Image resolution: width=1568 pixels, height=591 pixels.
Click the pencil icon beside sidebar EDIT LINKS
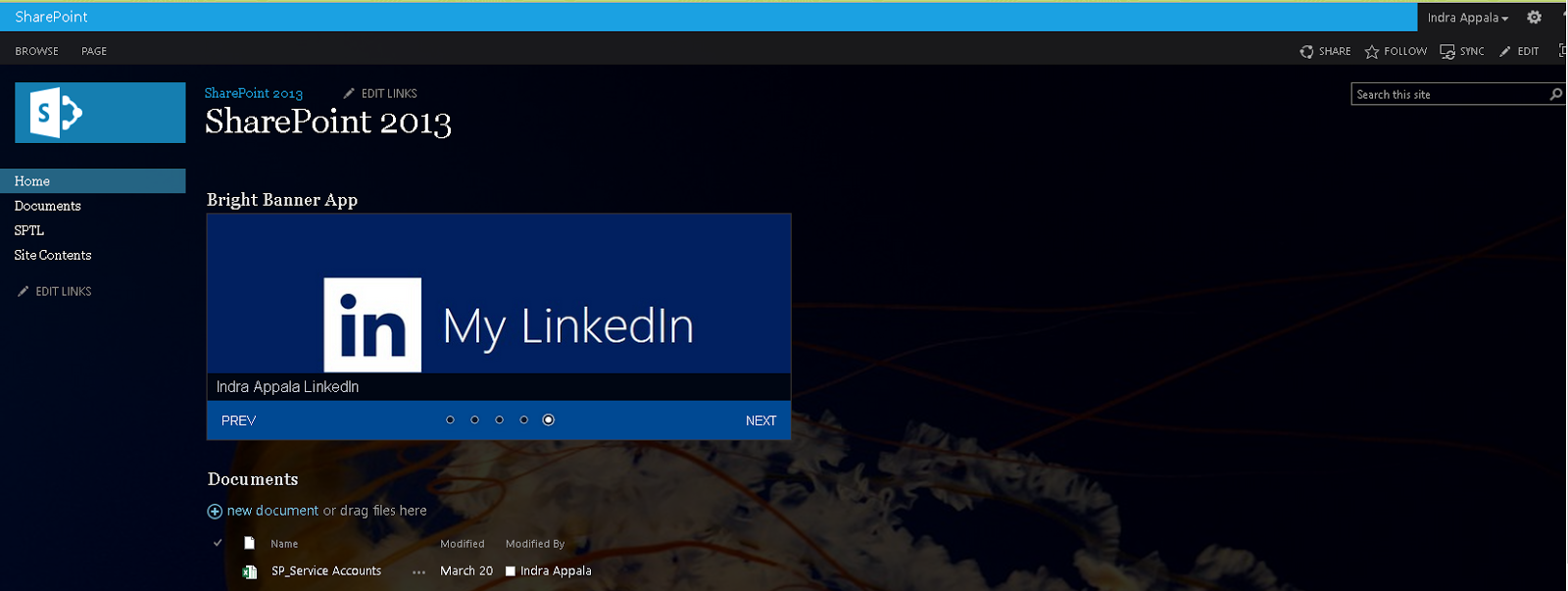(23, 291)
